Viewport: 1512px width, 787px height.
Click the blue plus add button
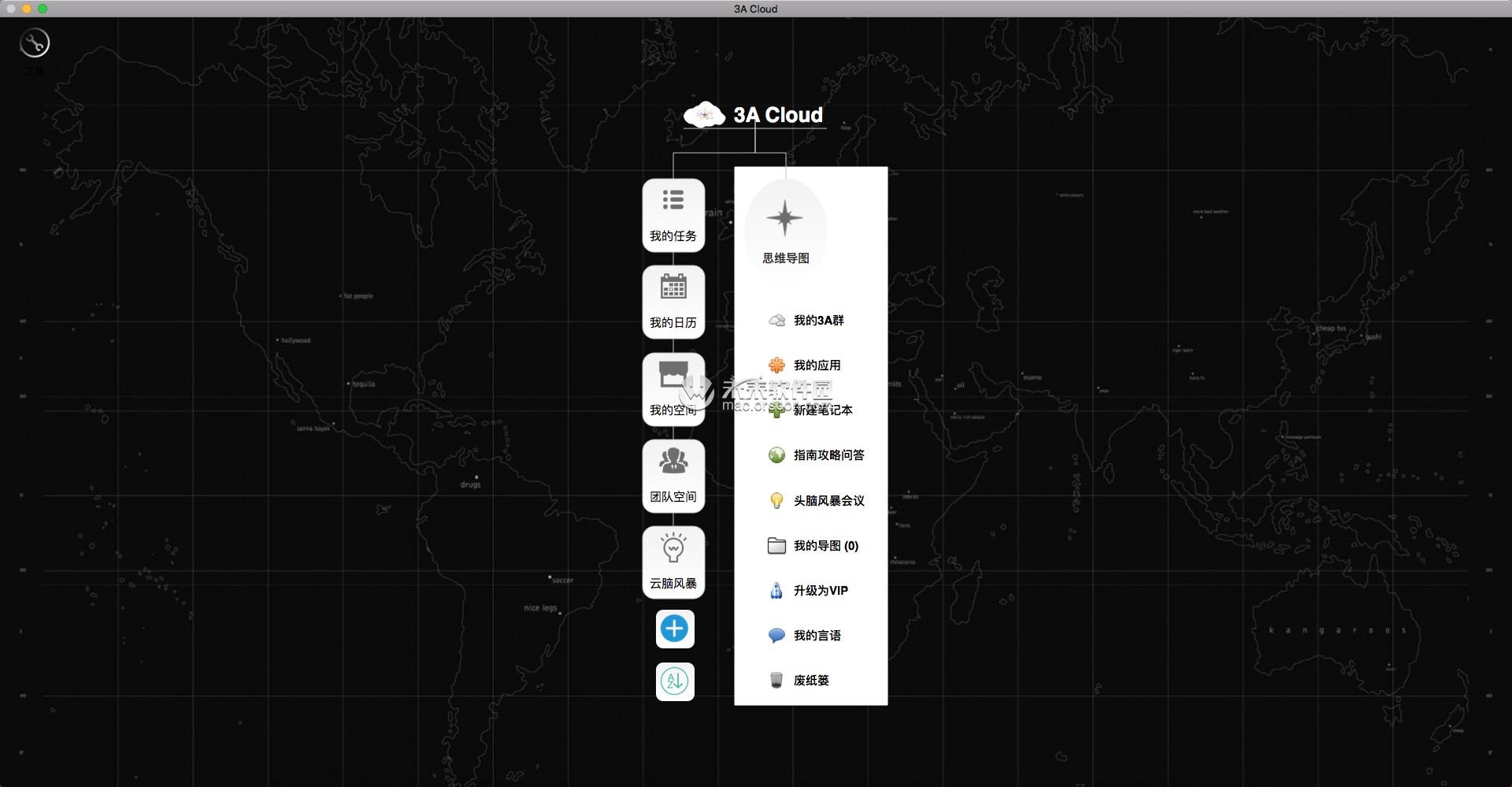pyautogui.click(x=675, y=629)
